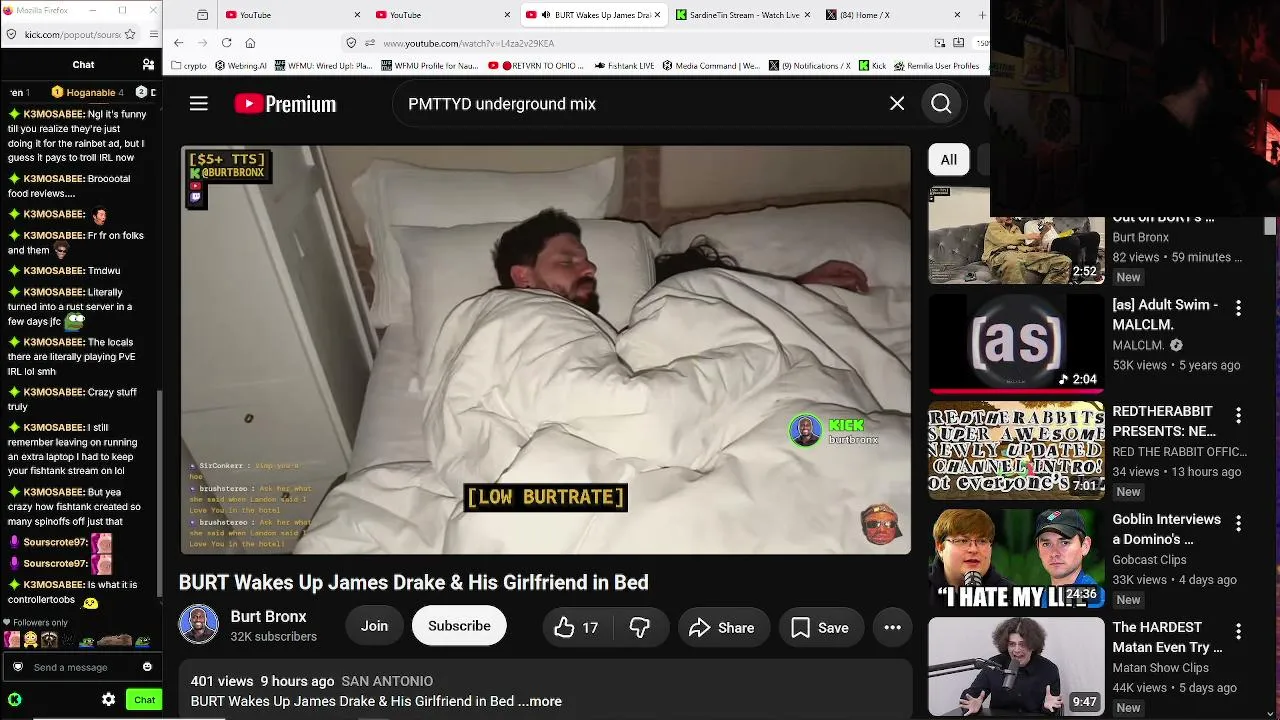Open REDTHERABBIT PRESENTS video title
Screen dimensions: 1280x720
click(x=1164, y=421)
